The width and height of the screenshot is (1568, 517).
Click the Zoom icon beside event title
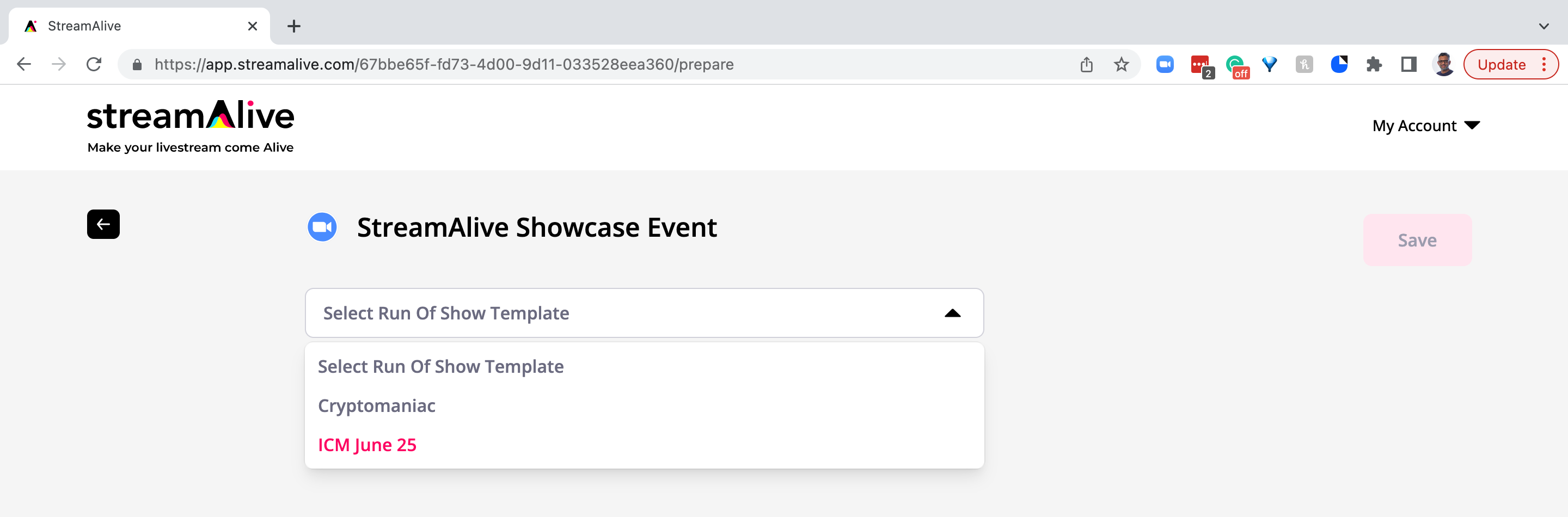(322, 227)
